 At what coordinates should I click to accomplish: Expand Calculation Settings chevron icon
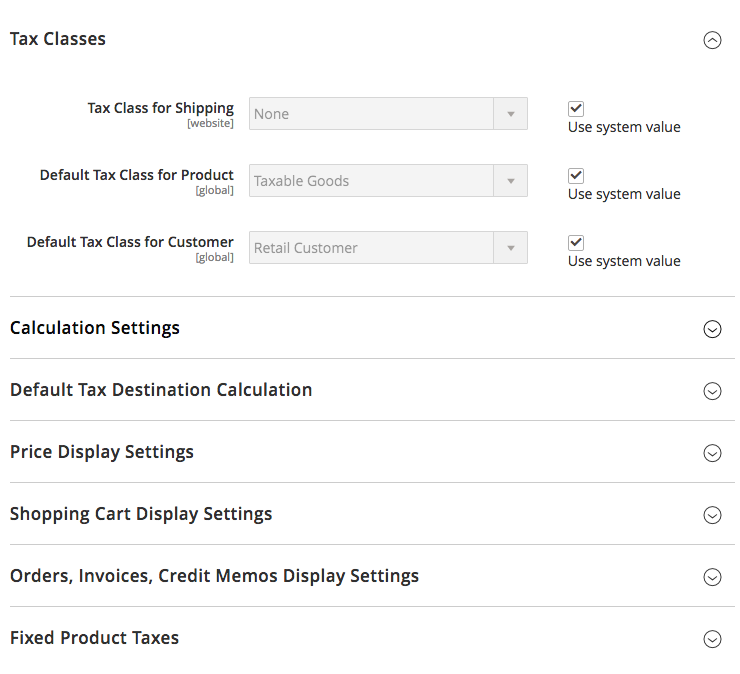point(712,329)
